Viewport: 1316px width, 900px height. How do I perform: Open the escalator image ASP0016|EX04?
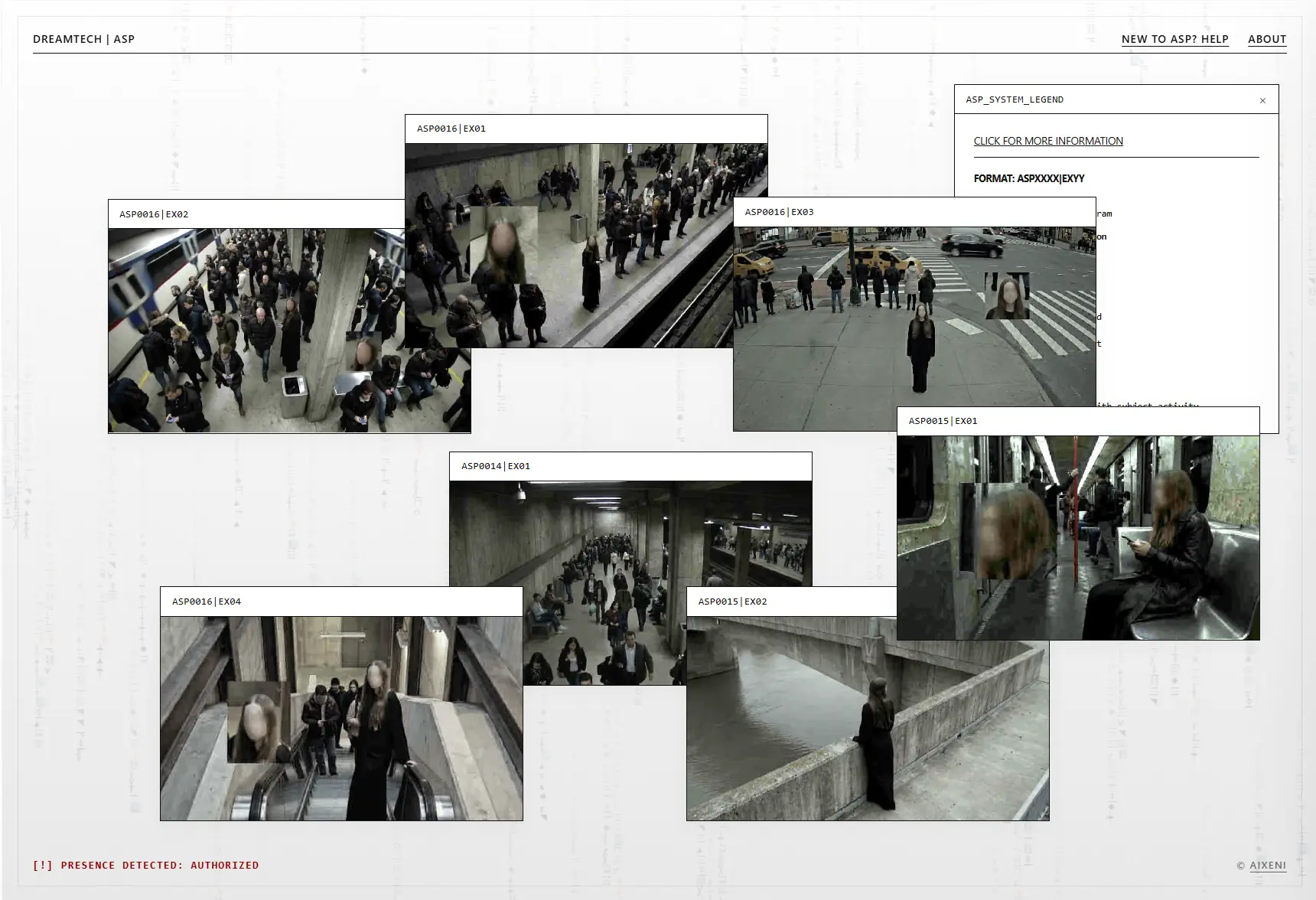(341, 718)
